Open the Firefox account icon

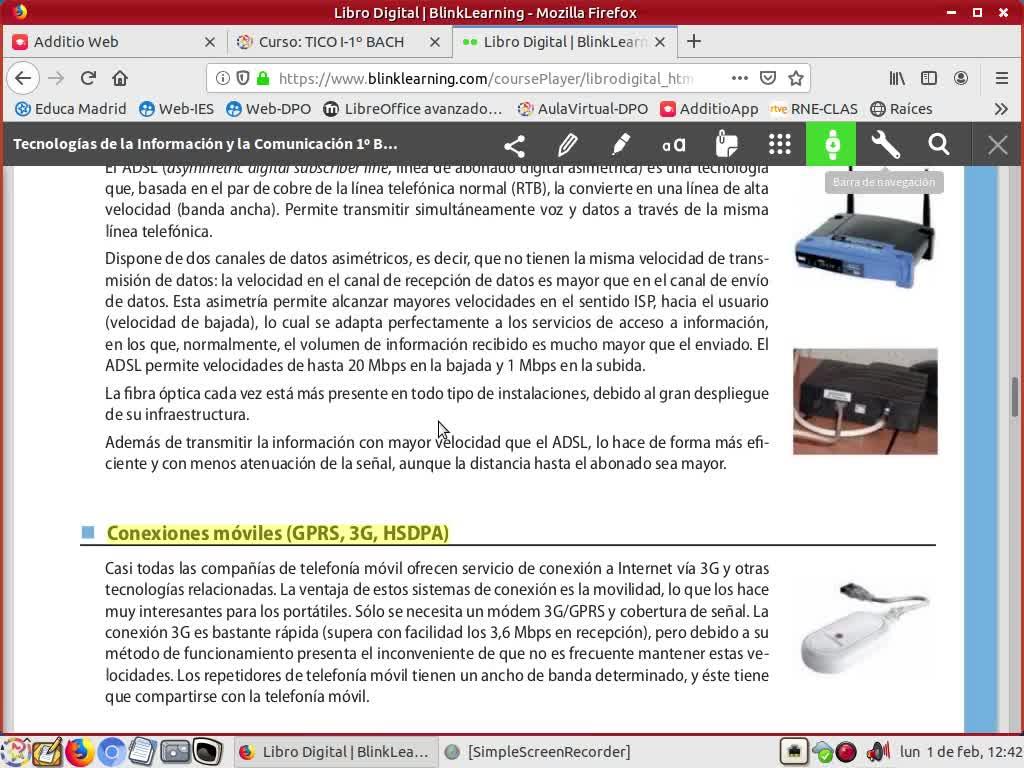tap(961, 78)
